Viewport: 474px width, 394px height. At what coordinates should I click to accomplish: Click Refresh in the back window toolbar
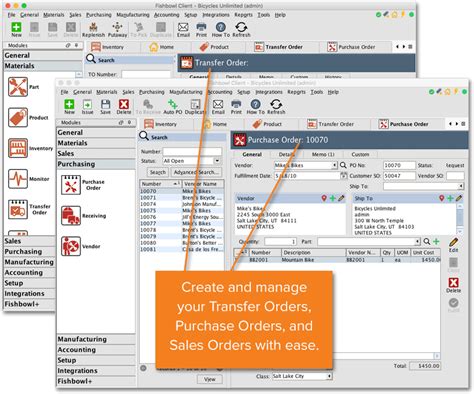pos(241,30)
